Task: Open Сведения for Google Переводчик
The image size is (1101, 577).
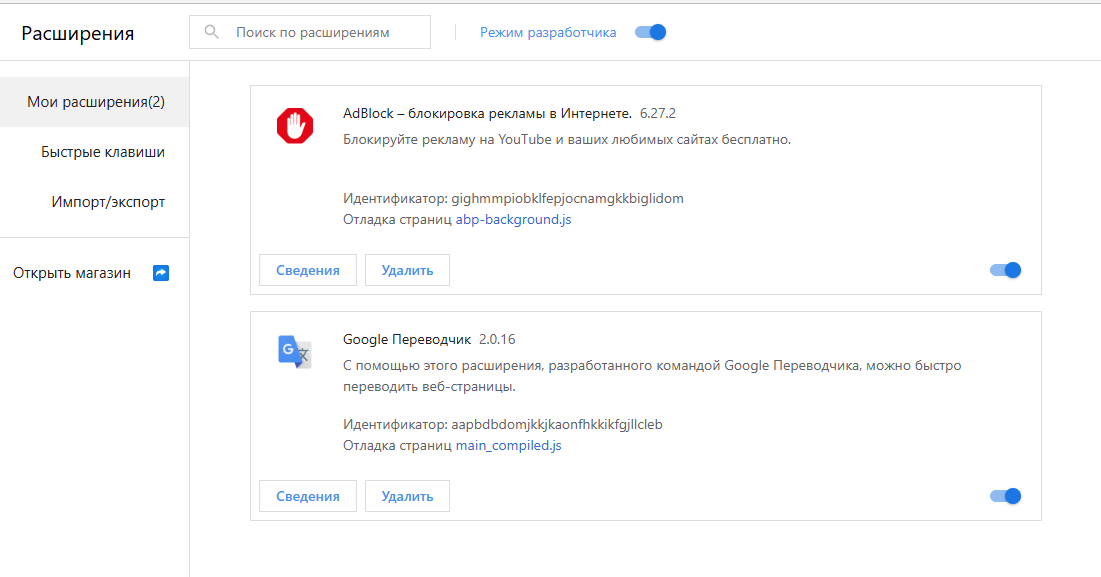Action: point(308,496)
